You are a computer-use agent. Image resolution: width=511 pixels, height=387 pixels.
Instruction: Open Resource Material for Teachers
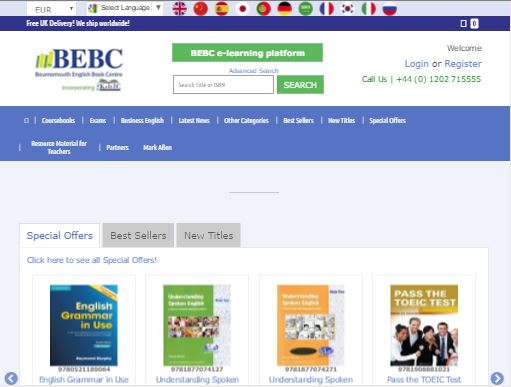[x=59, y=147]
